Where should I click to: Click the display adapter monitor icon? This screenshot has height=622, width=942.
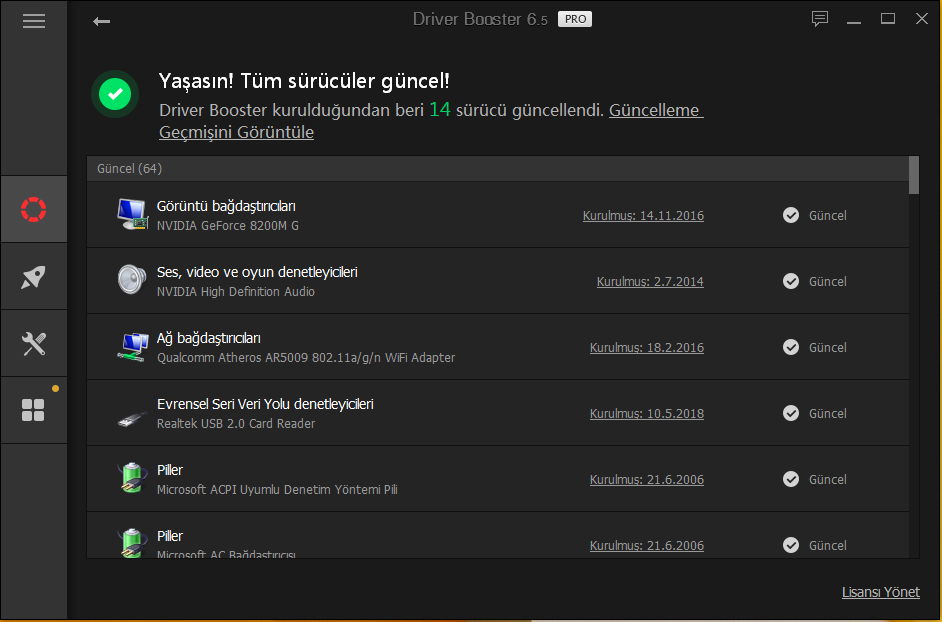[x=132, y=215]
